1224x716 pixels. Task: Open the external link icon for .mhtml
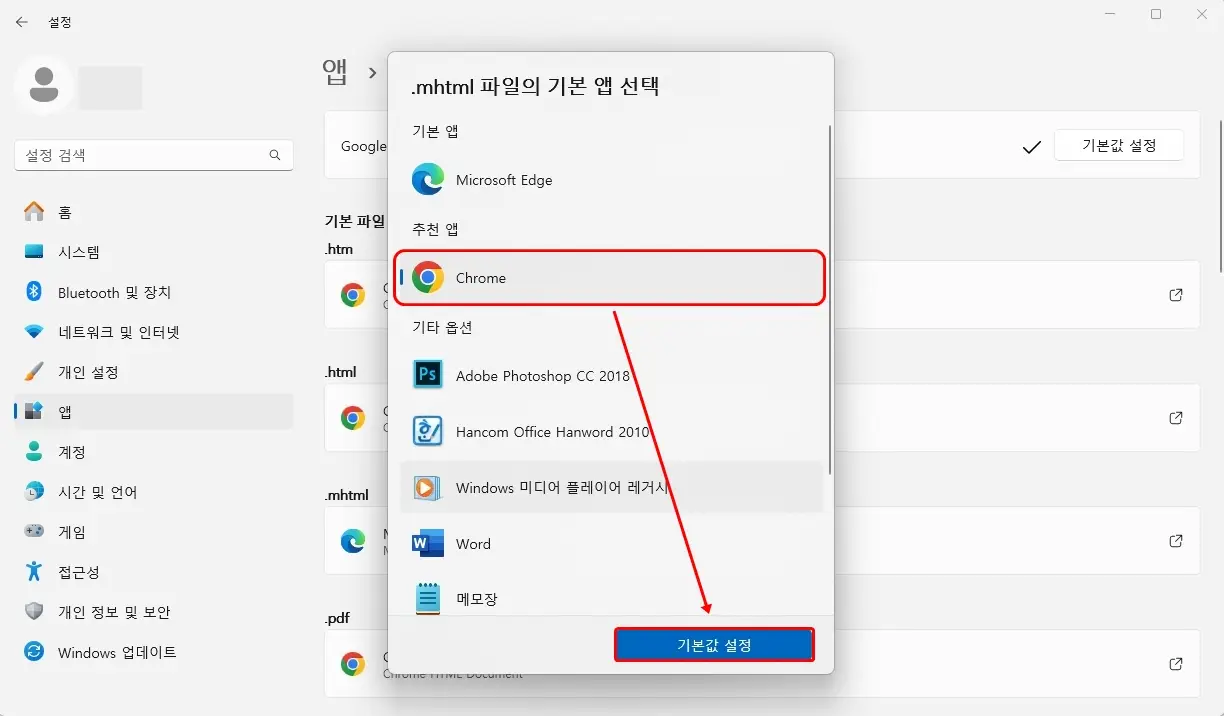[1176, 541]
